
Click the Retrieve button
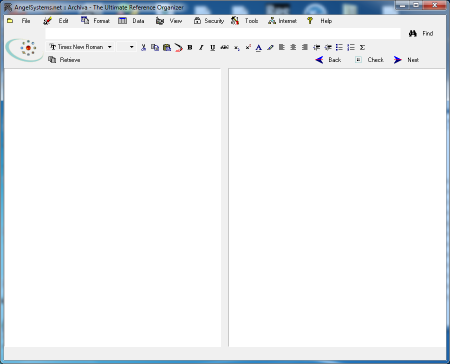(x=70, y=60)
